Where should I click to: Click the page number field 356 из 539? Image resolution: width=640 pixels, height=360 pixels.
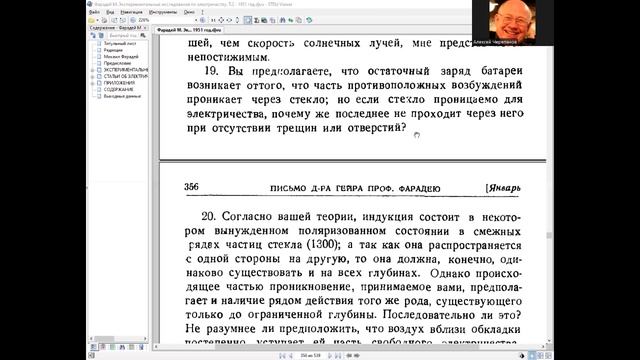(x=310, y=356)
